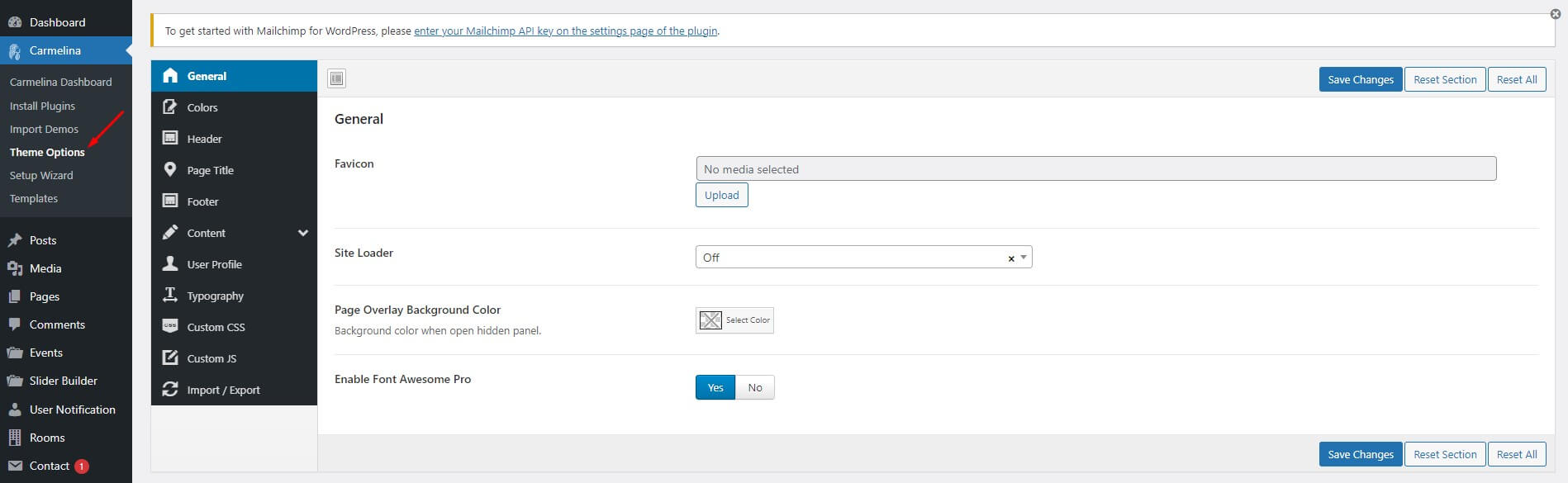Click the Import / Export refresh icon
The width and height of the screenshot is (1568, 483).
tap(170, 389)
